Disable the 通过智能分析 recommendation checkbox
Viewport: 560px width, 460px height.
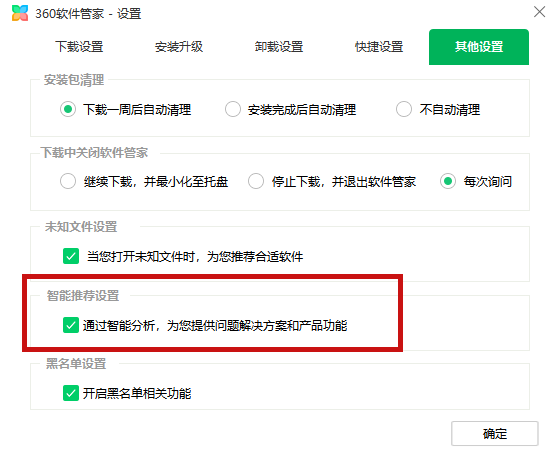click(71, 325)
